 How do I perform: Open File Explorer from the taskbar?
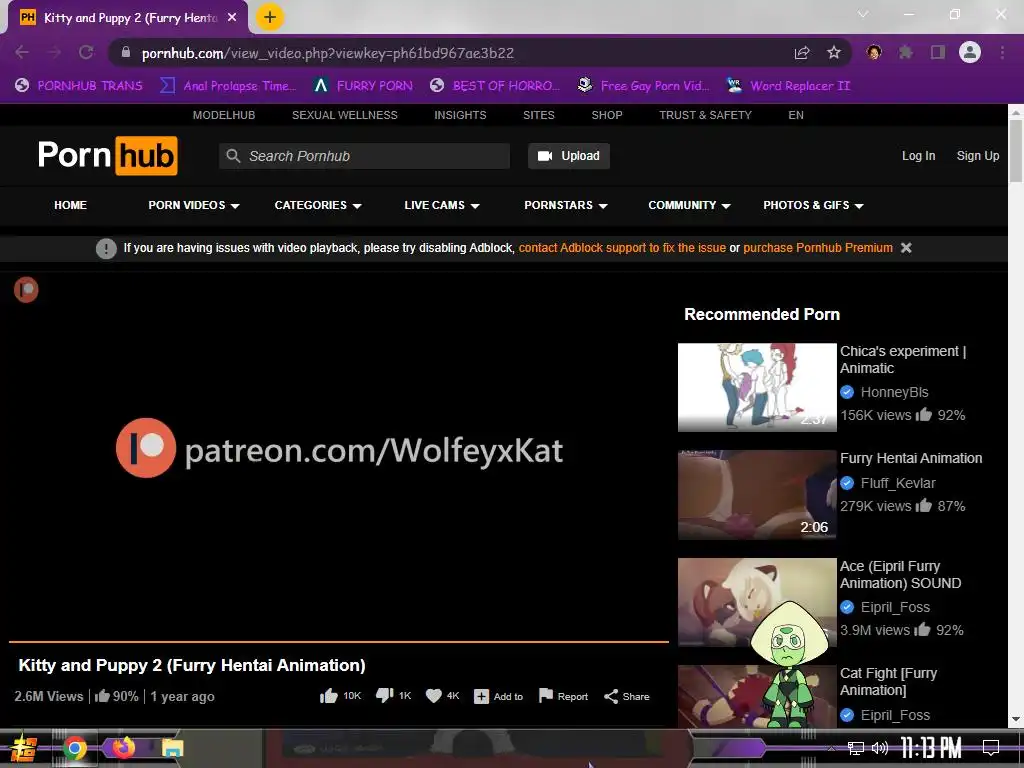coord(172,748)
